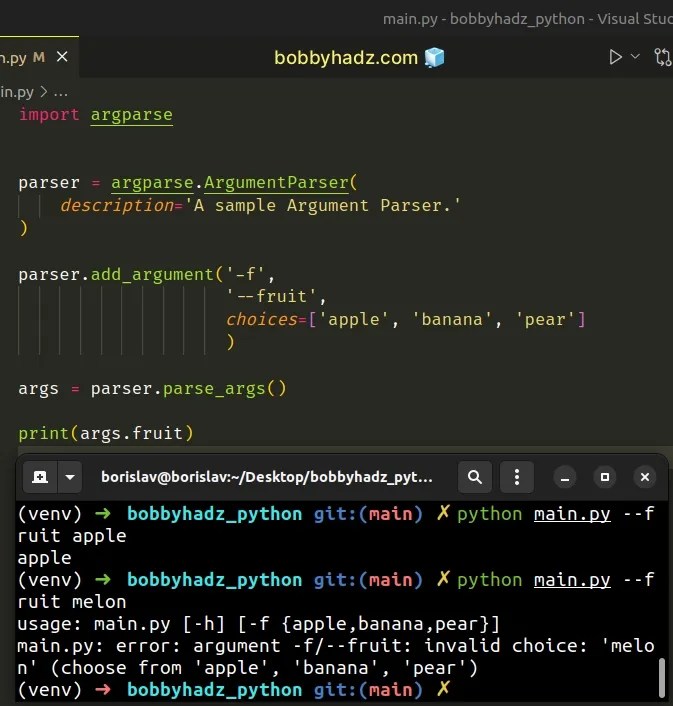This screenshot has height=706, width=673.
Task: Click the first underlined main.py in terminal
Action: click(572, 514)
